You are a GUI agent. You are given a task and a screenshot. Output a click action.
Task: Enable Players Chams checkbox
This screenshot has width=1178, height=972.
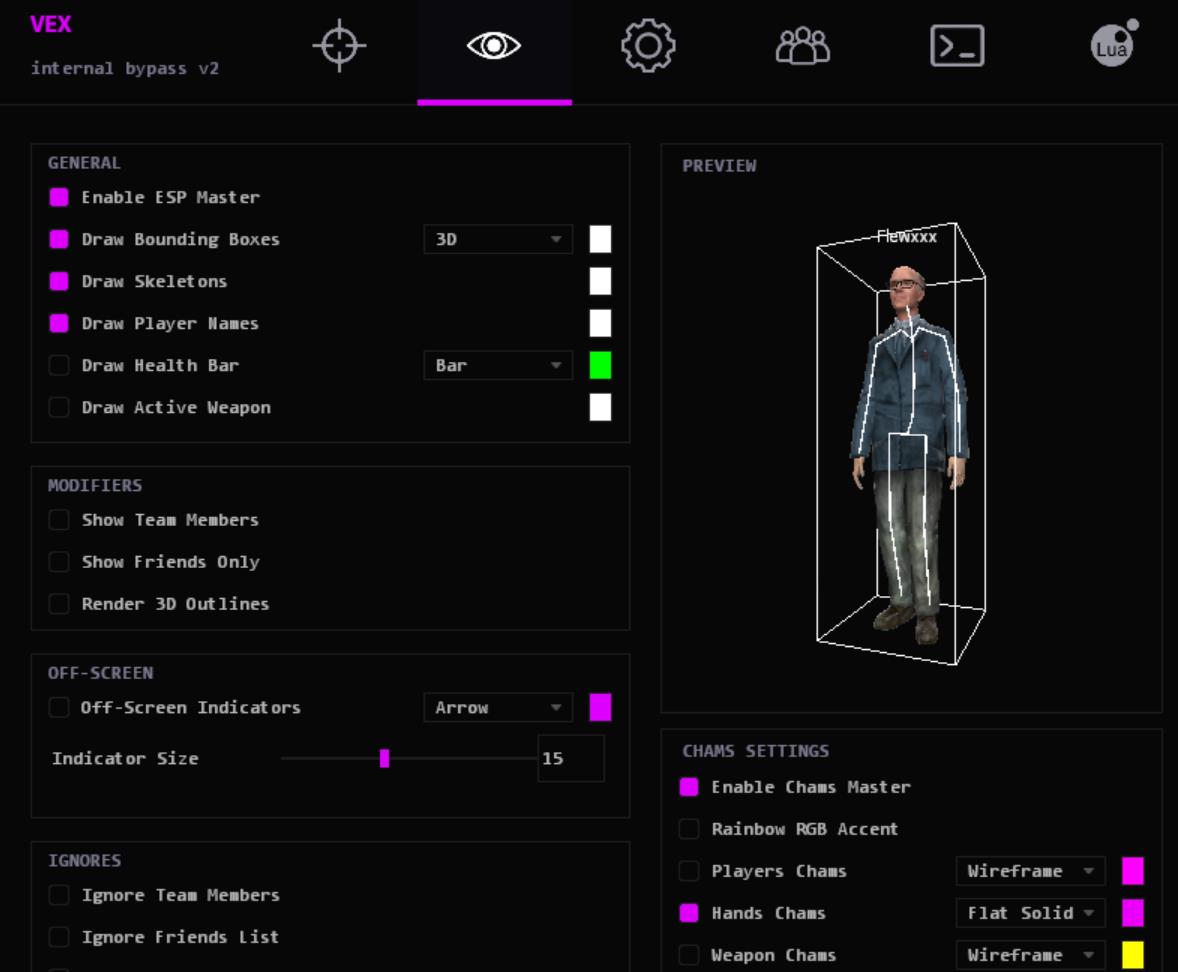click(688, 871)
